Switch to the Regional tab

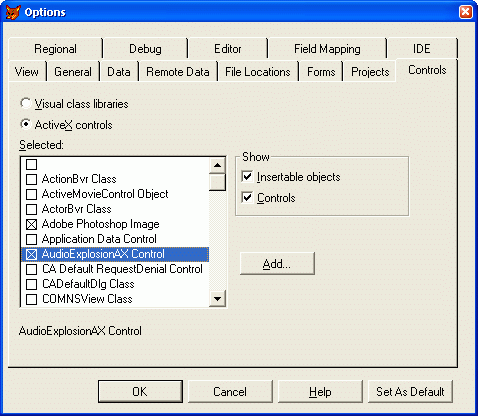tap(55, 49)
